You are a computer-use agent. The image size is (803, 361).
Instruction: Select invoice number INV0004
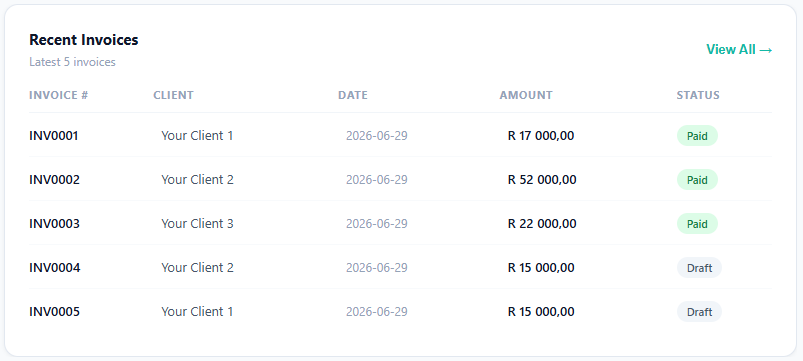coord(54,268)
